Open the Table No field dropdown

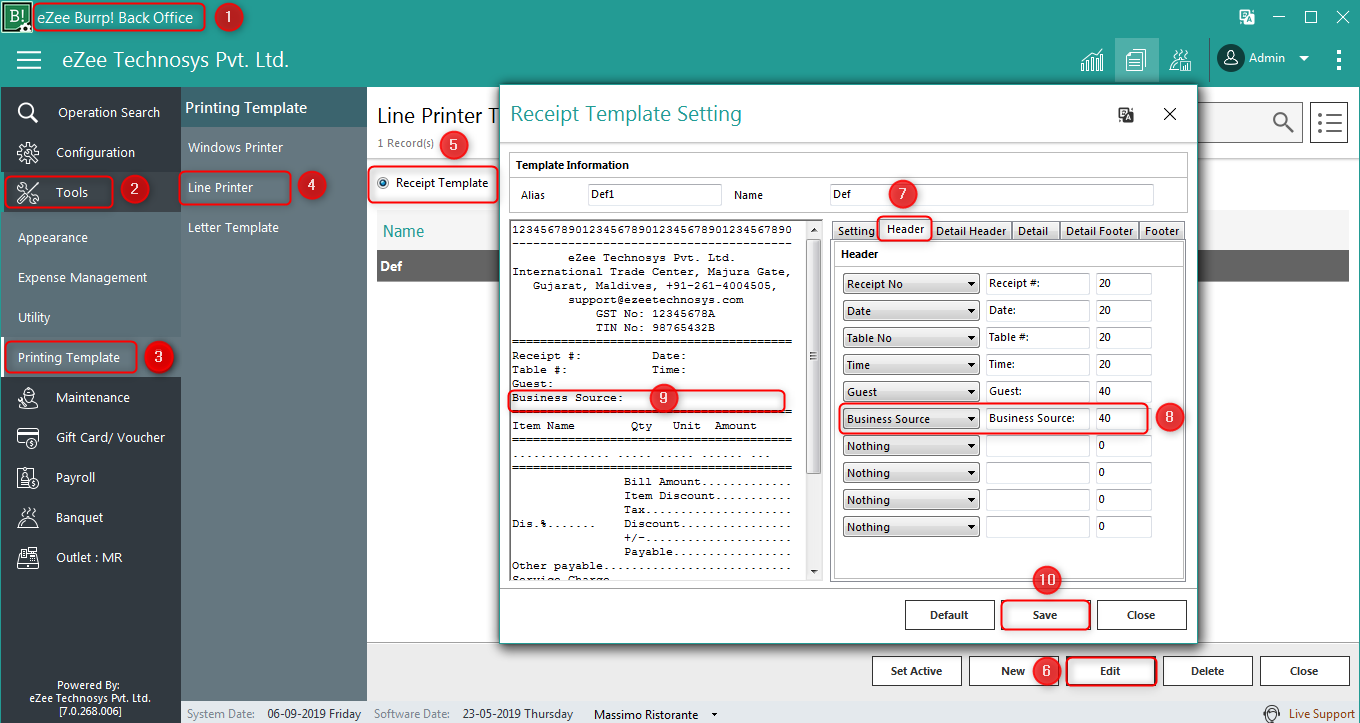(911, 338)
